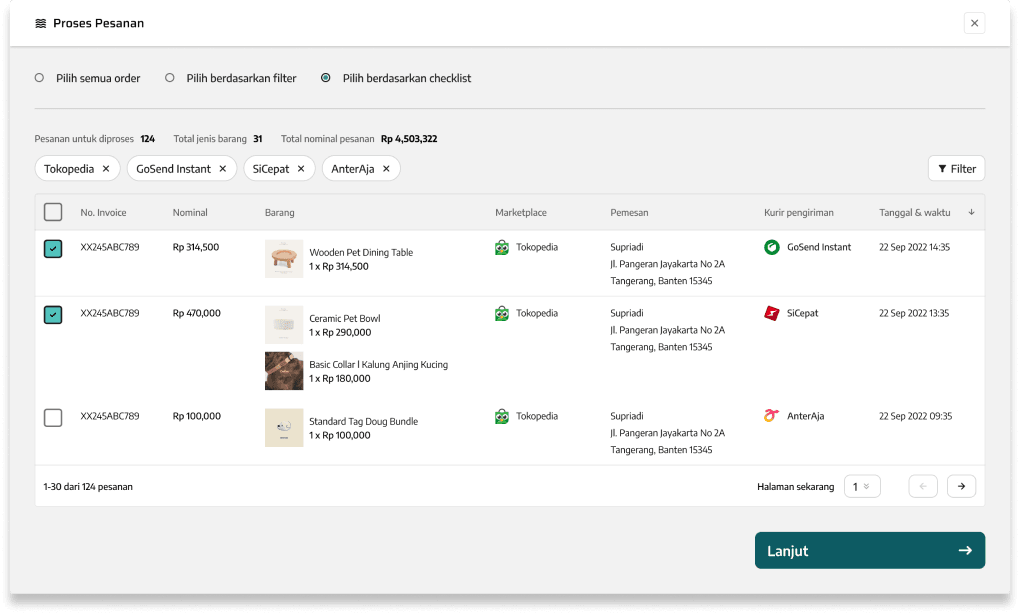Click the Wooden Pet Dining Table thumbnail
The width and height of the screenshot is (1021, 615).
pyautogui.click(x=284, y=259)
